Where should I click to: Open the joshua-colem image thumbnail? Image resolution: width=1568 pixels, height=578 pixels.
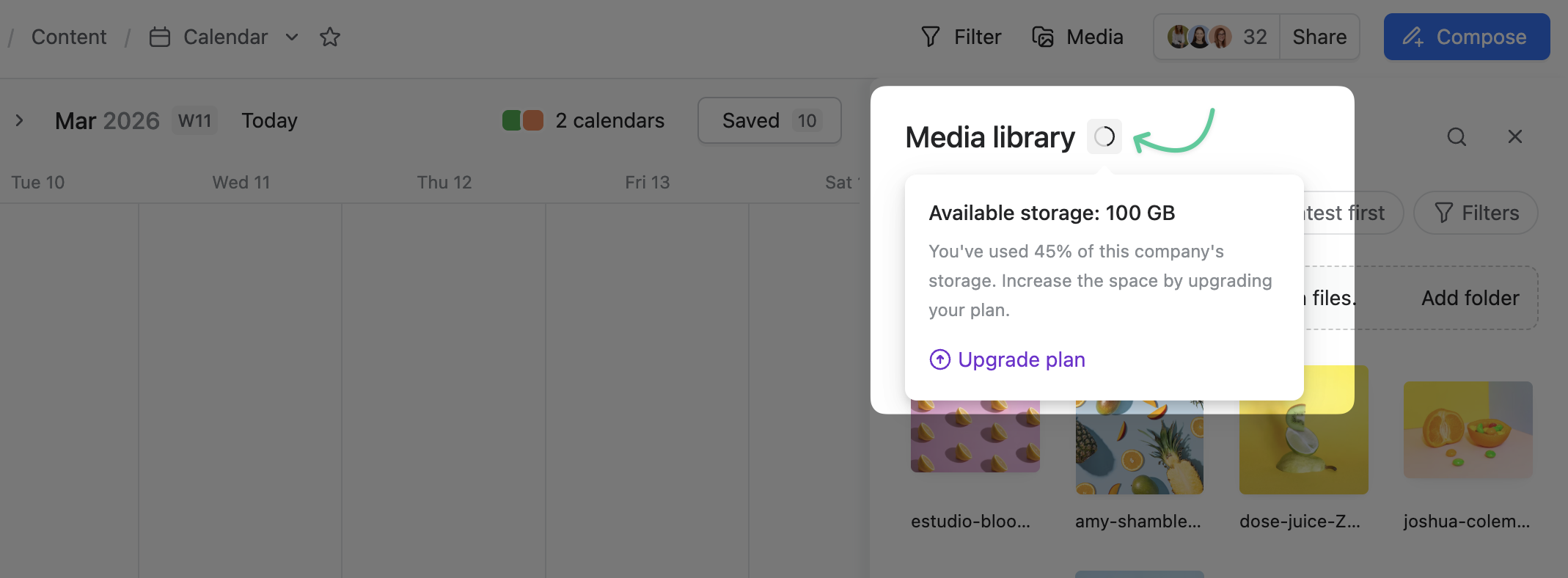point(1468,430)
